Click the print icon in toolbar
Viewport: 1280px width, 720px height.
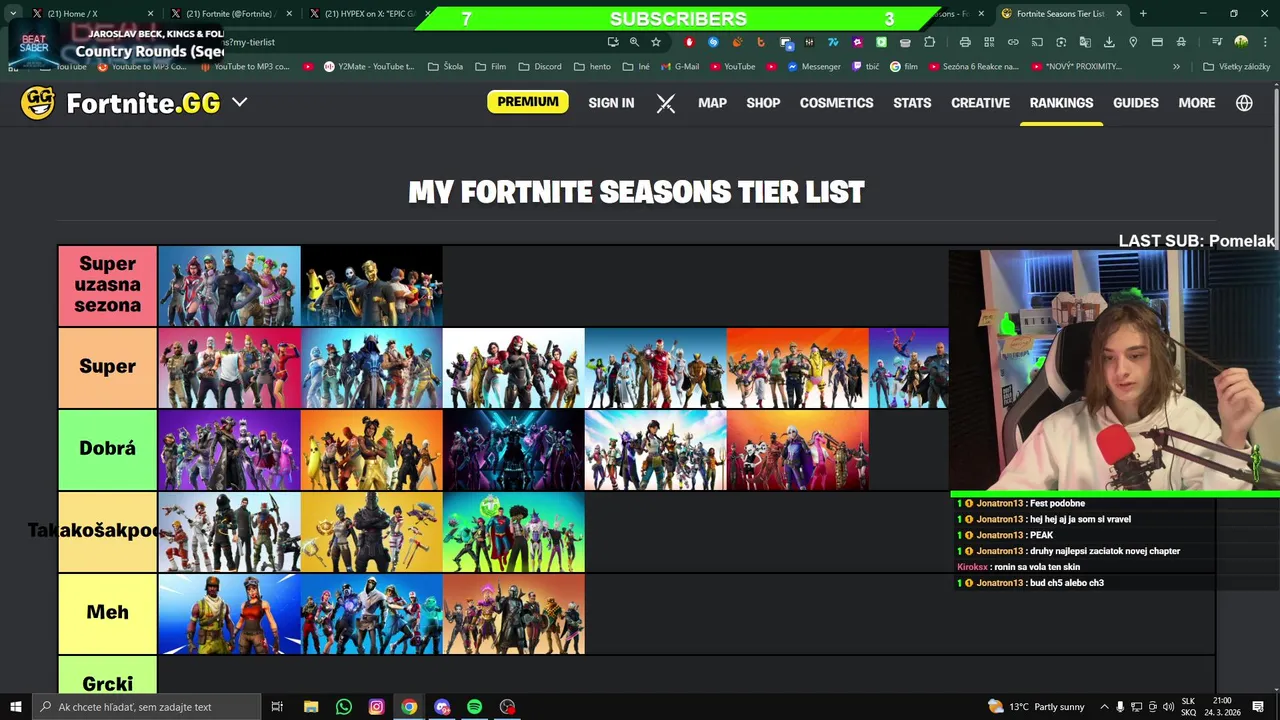tap(965, 42)
